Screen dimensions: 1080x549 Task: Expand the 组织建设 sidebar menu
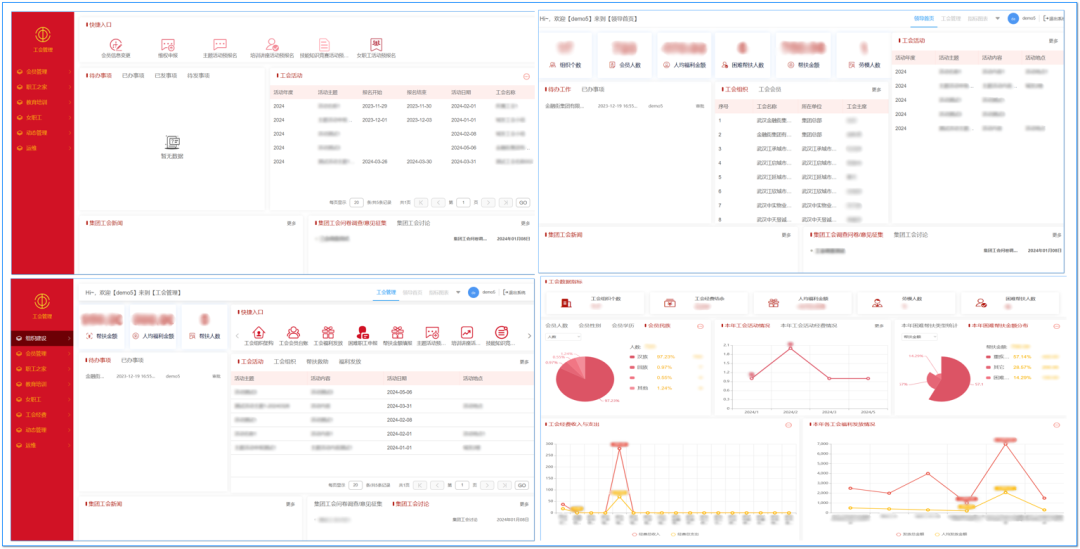click(x=41, y=339)
